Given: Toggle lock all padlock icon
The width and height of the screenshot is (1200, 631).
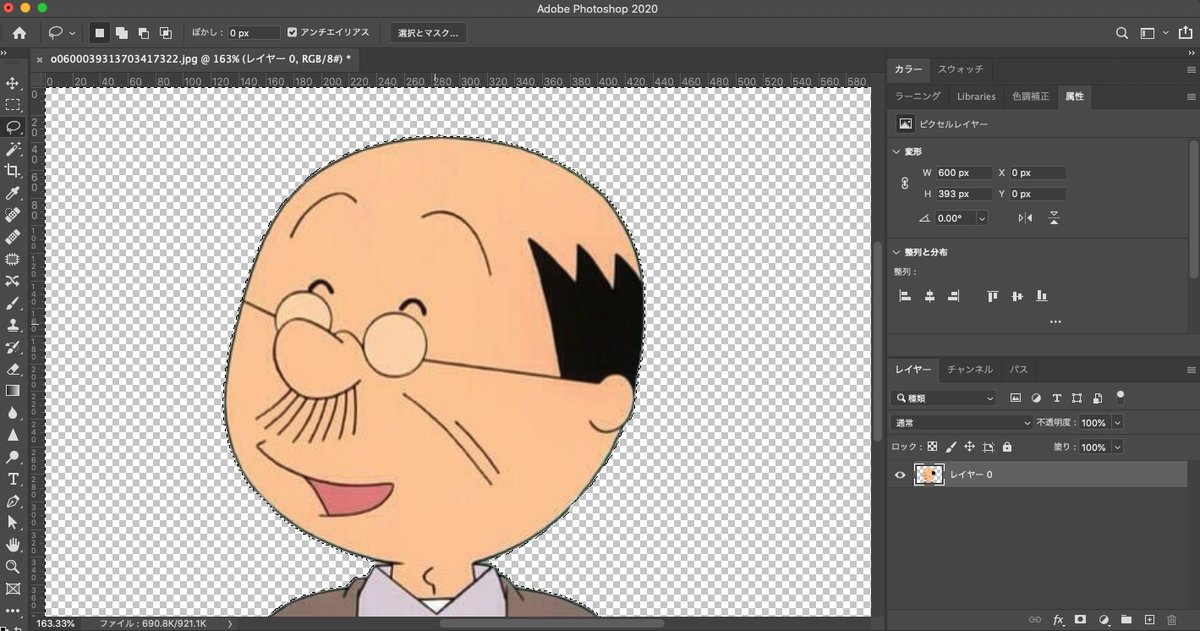Looking at the screenshot, I should [x=1007, y=447].
